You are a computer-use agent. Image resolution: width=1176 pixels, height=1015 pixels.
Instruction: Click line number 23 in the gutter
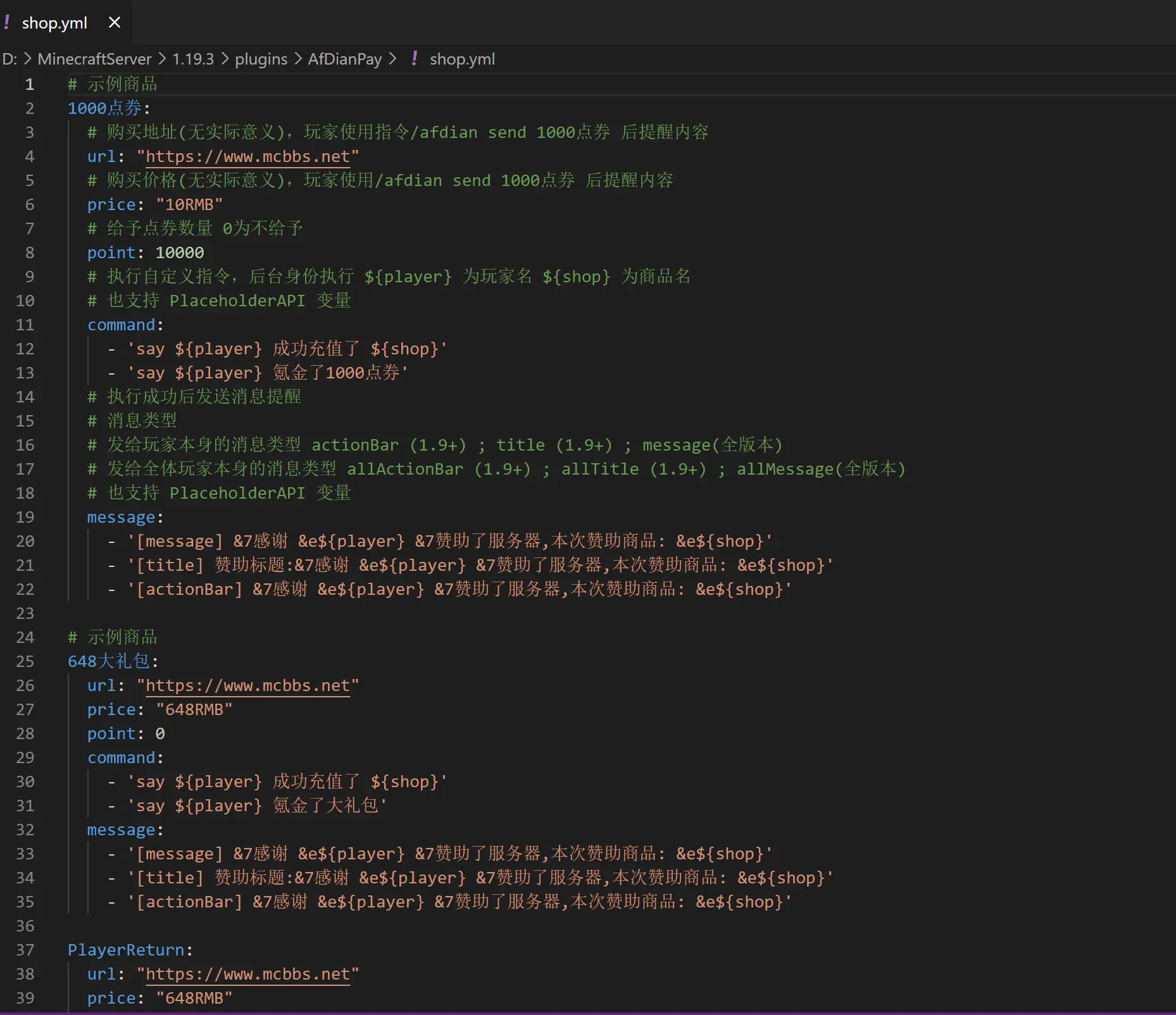point(25,613)
